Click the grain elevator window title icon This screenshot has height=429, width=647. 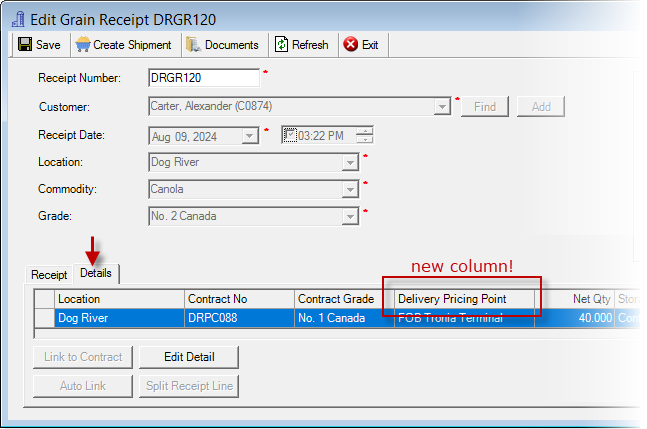(18, 19)
